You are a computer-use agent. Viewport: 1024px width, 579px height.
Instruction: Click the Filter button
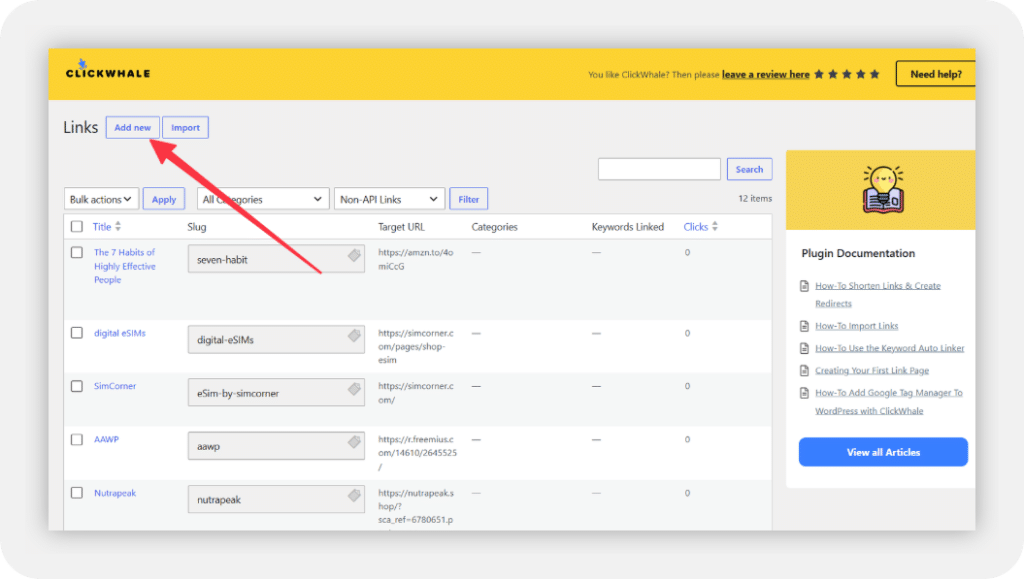coord(469,199)
